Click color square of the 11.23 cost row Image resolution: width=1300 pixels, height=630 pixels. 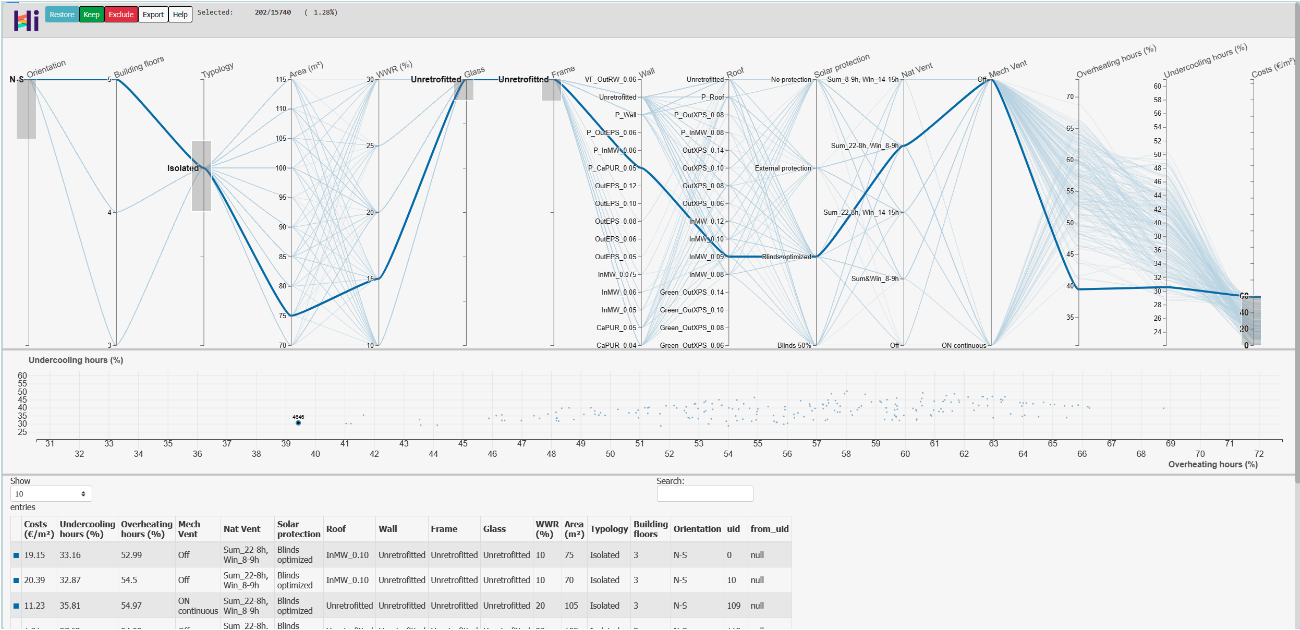click(x=16, y=605)
